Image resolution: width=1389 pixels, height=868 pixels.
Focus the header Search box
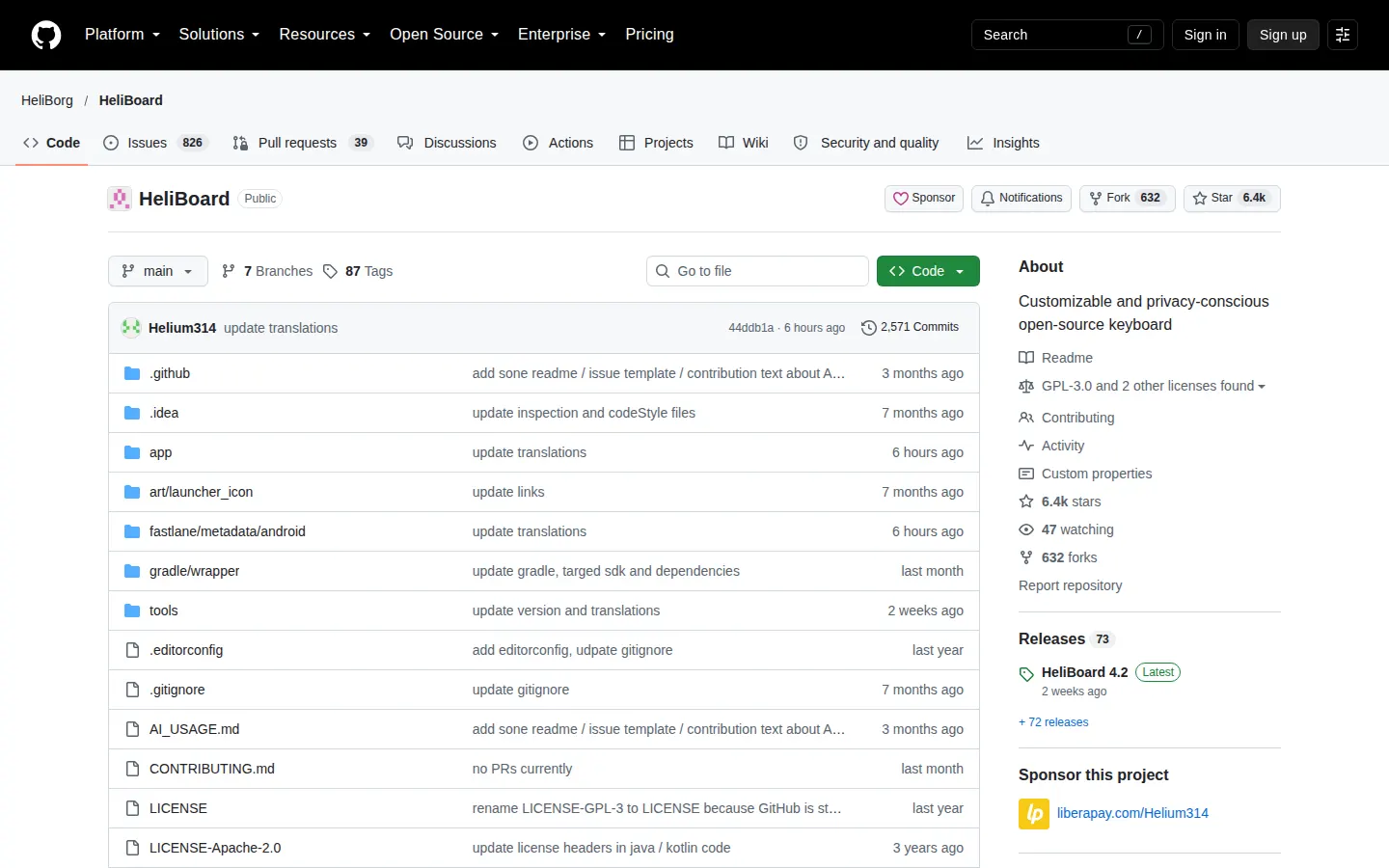(1067, 35)
